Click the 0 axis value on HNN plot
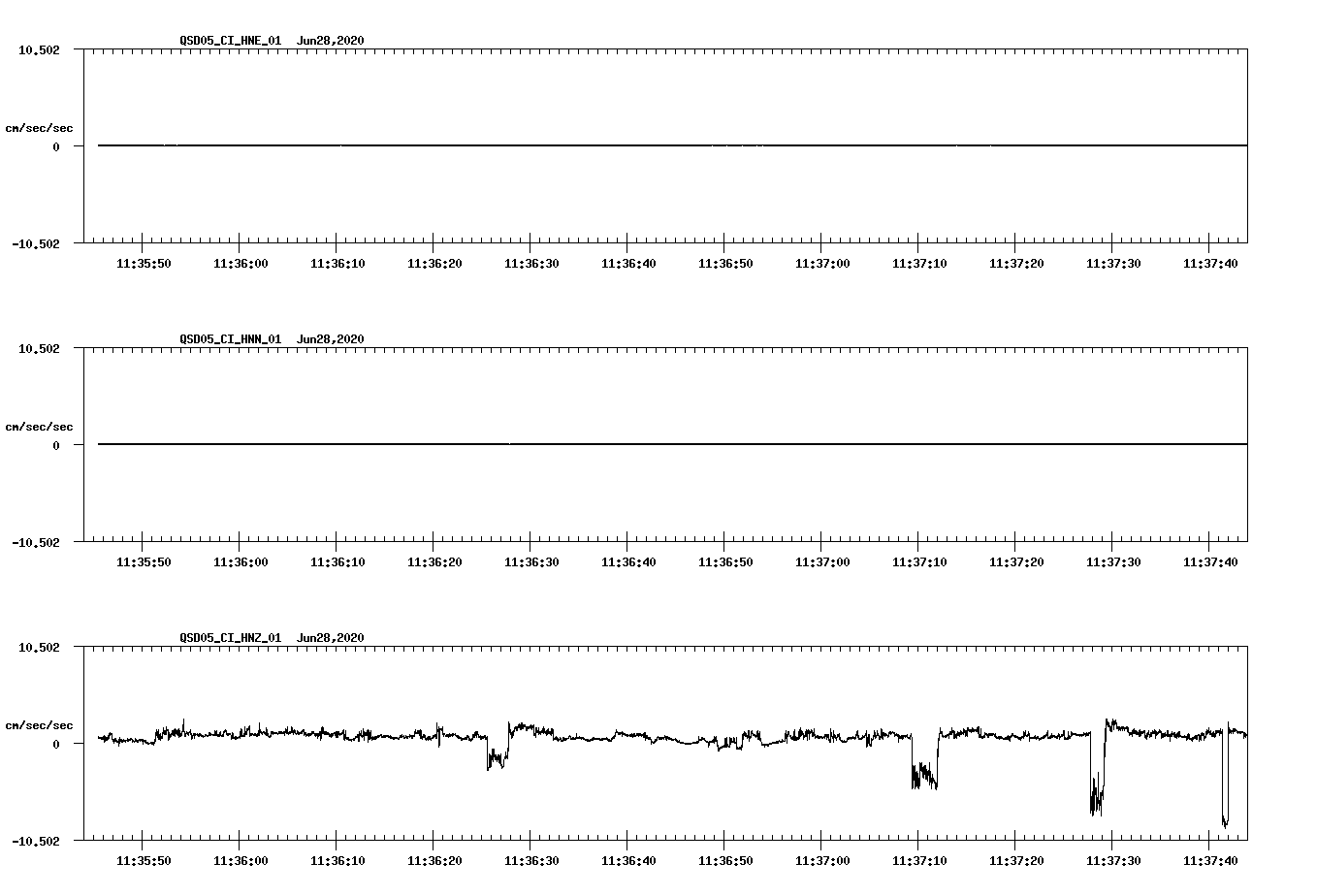Viewport: 1317px width, 896px height. tap(56, 445)
